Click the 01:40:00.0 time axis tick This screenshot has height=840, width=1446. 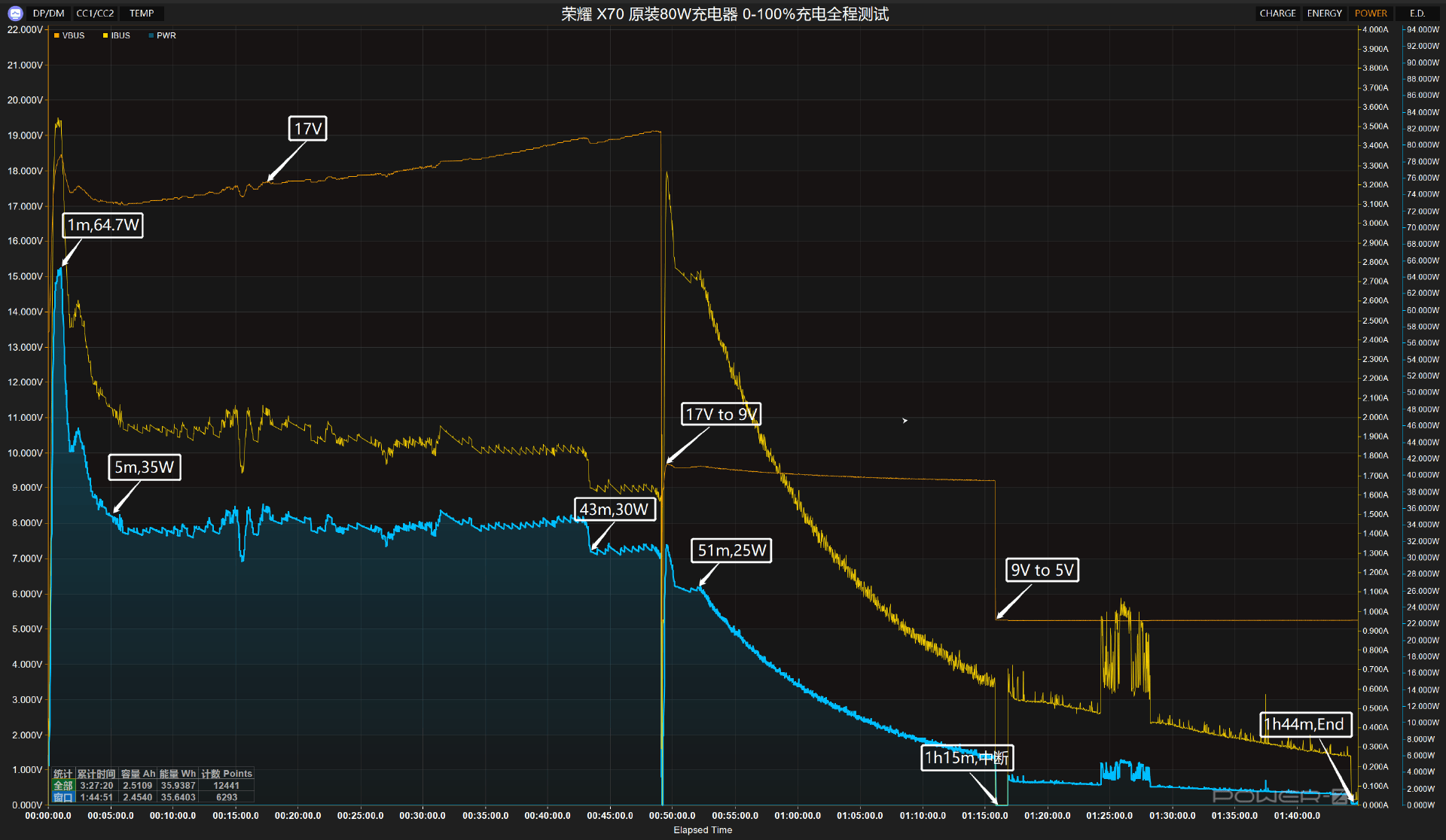[1297, 816]
